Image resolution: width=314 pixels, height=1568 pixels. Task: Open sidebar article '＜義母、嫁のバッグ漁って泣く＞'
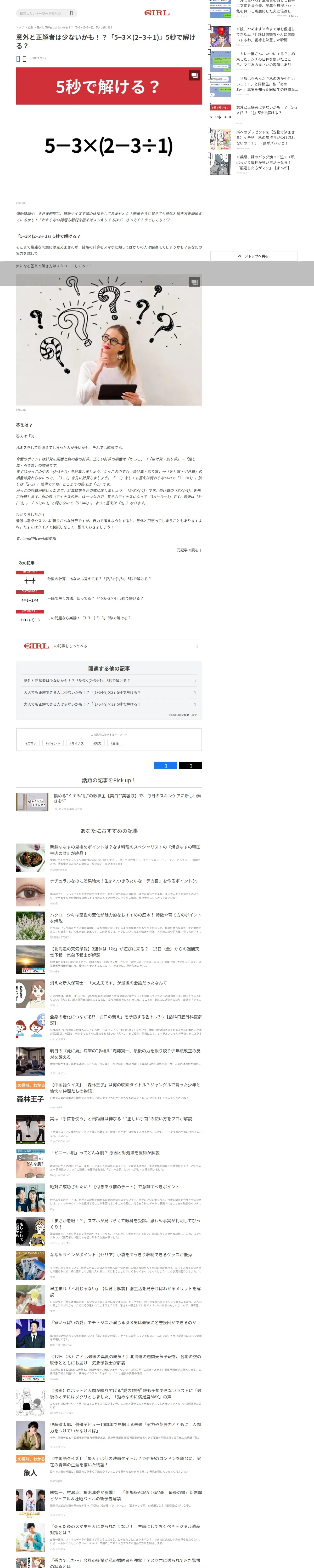pyautogui.click(x=266, y=162)
